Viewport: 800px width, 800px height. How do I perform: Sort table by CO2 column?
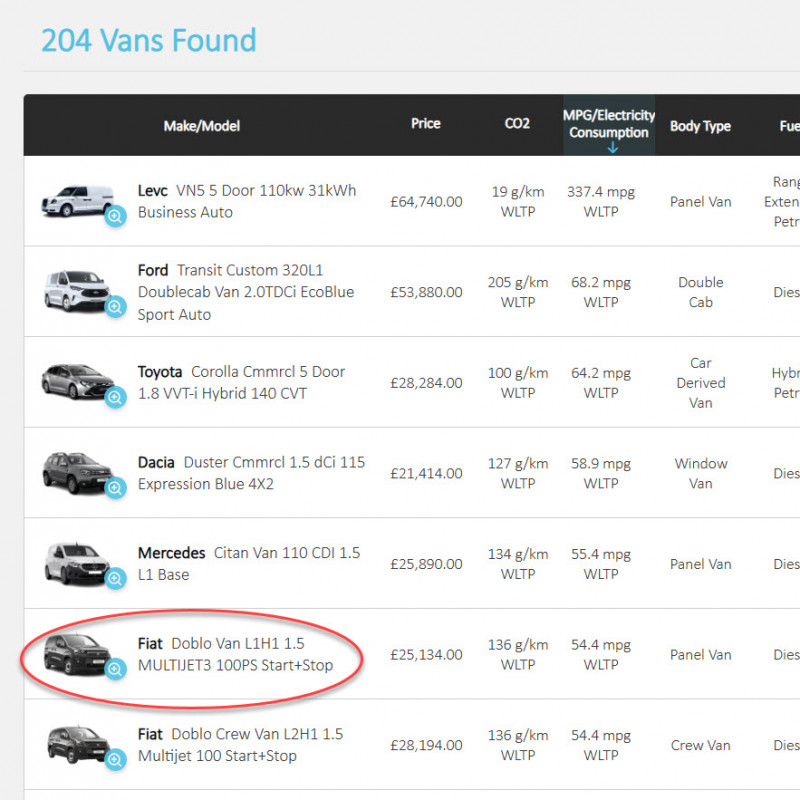(x=517, y=123)
